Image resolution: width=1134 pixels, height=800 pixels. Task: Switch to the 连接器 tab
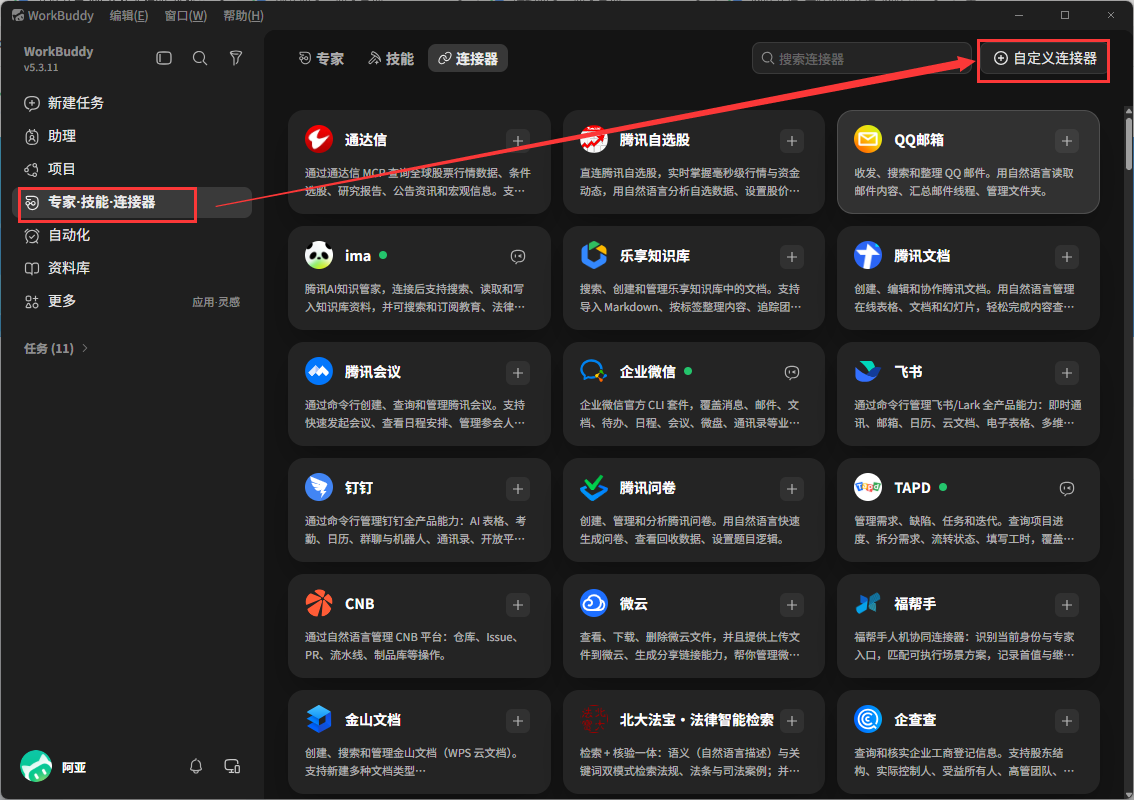point(468,59)
